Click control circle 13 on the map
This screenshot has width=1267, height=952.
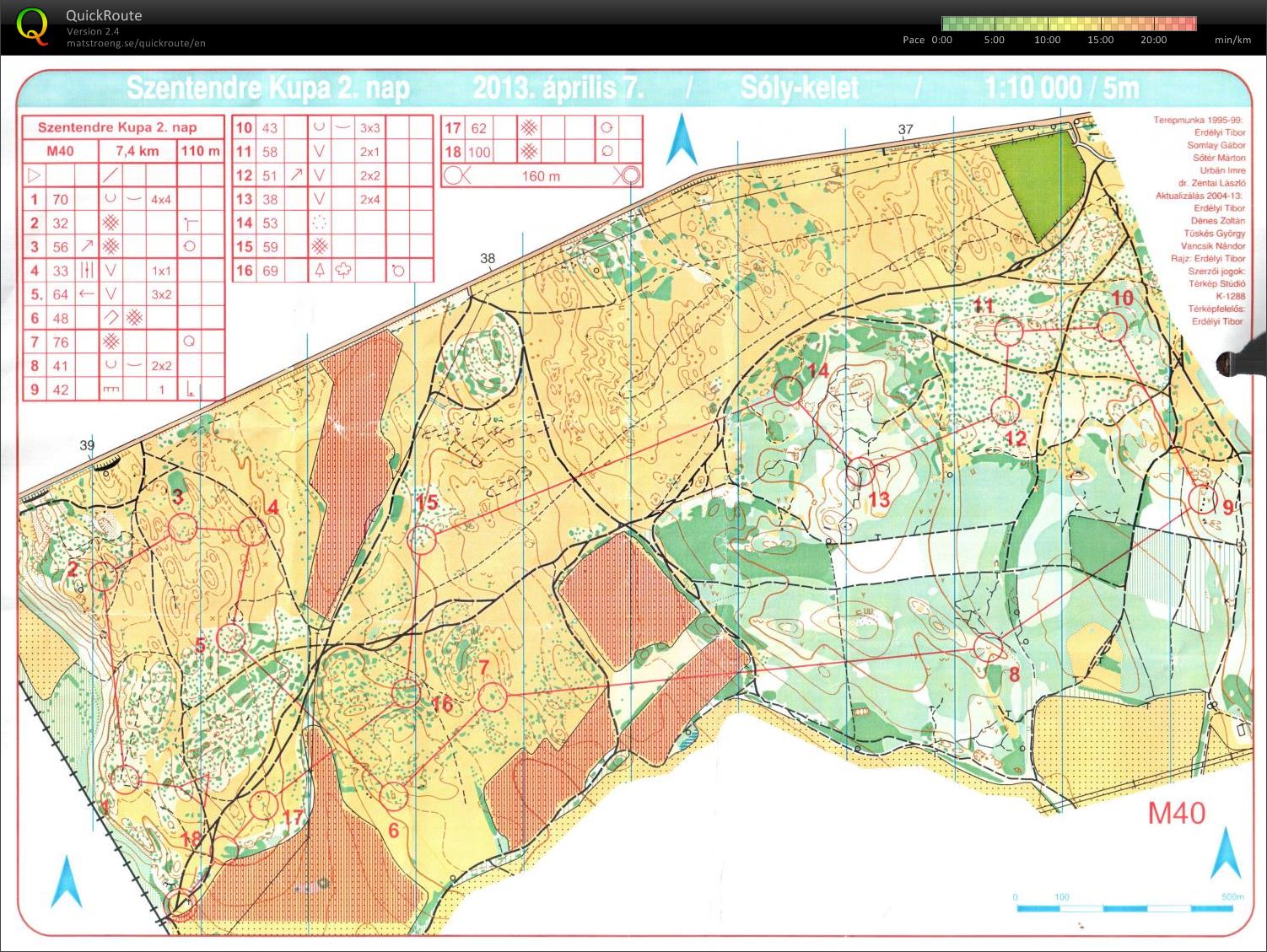pos(860,472)
